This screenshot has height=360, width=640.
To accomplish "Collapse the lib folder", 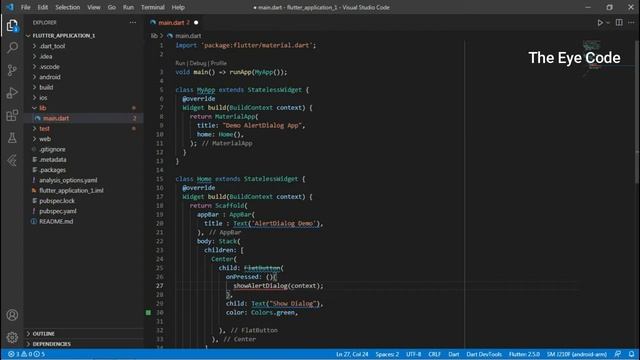I will click(x=42, y=108).
